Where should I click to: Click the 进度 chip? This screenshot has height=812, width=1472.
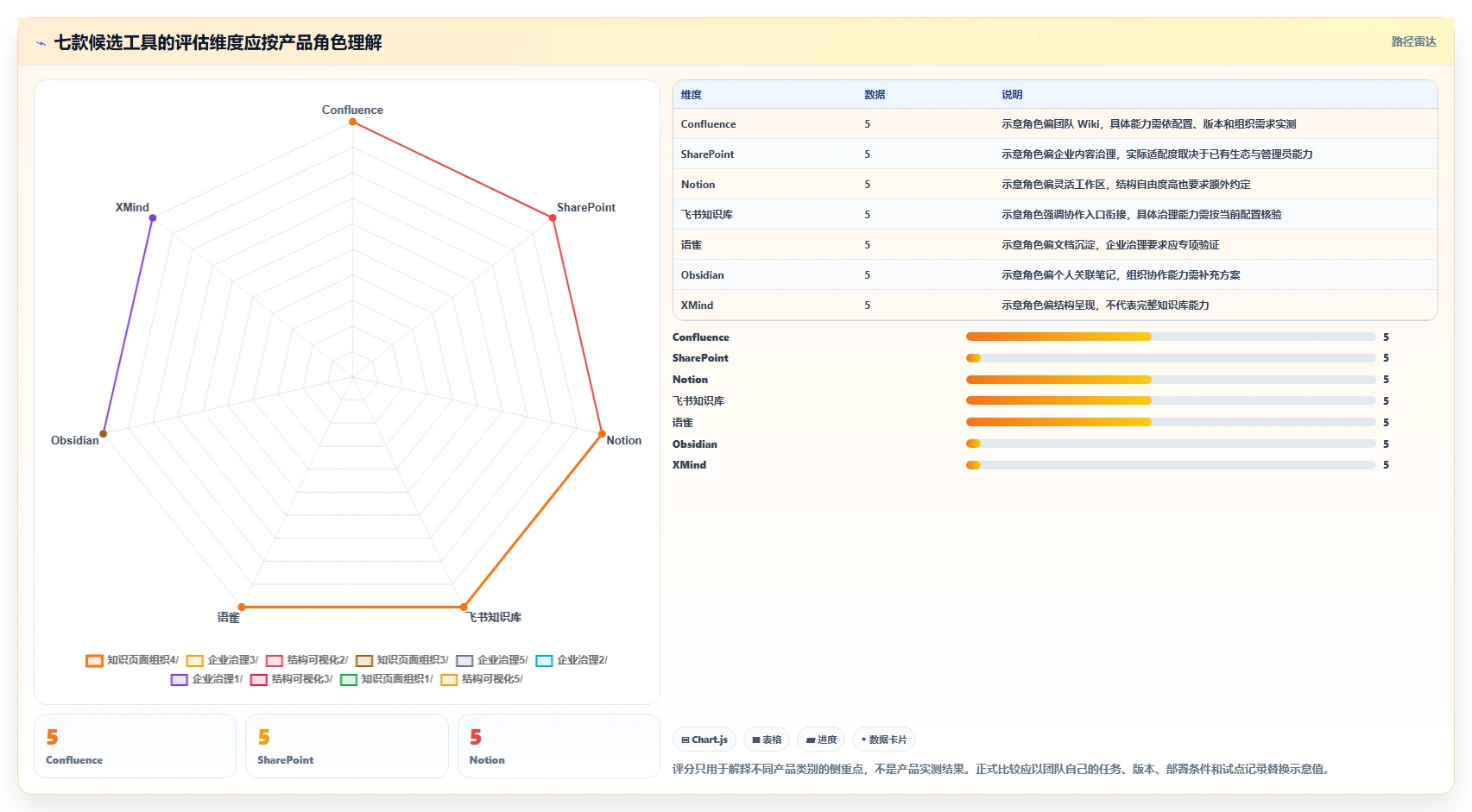821,740
